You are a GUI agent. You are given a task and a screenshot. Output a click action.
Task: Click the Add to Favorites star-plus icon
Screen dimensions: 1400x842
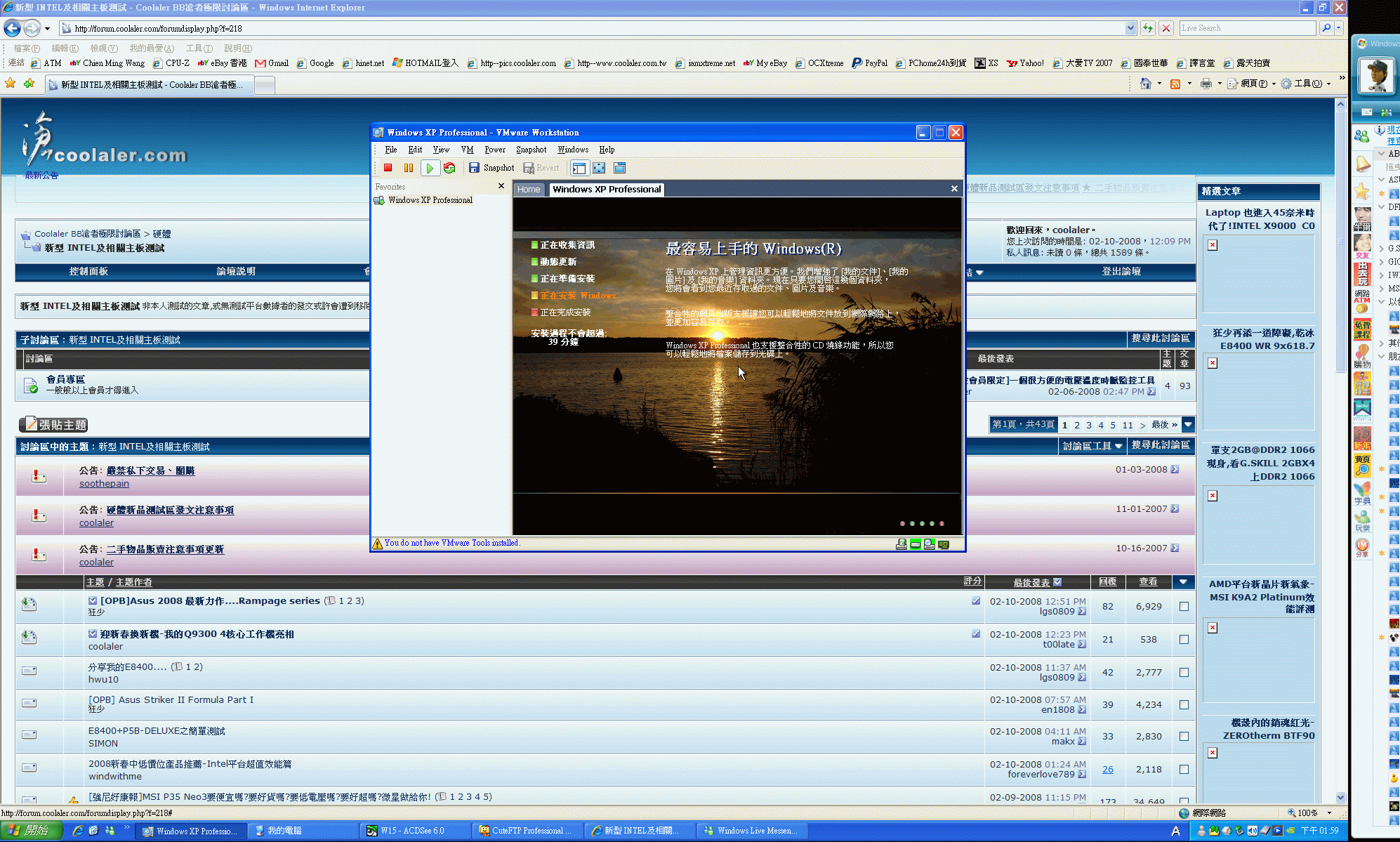[x=29, y=84]
